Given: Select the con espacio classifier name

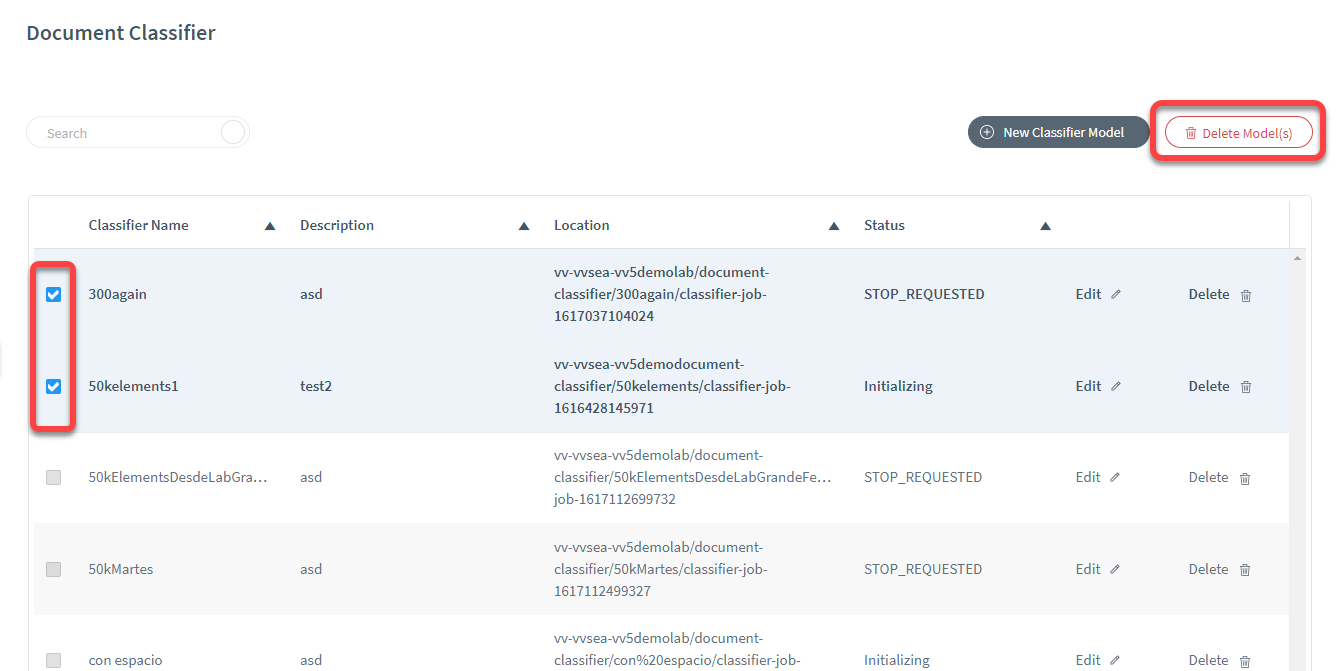Looking at the screenshot, I should point(125,660).
